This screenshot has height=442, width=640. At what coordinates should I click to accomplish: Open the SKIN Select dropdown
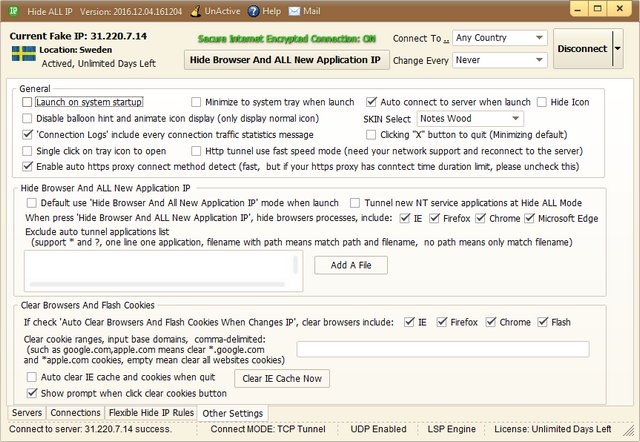(469, 119)
